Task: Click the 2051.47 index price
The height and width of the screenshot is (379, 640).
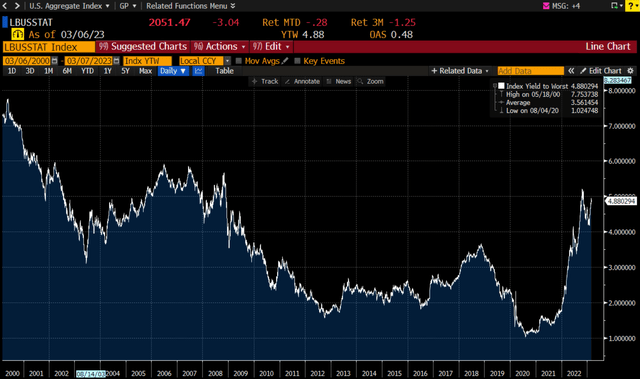Action: click(x=169, y=22)
